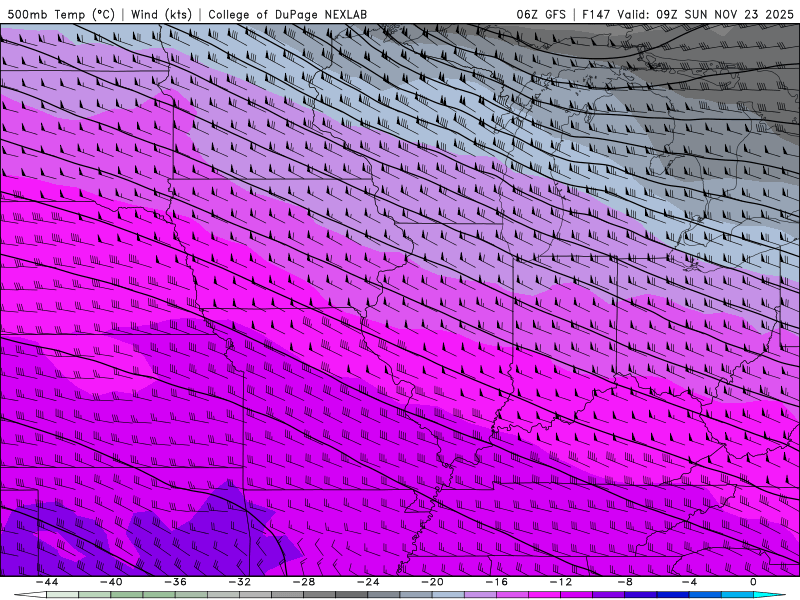
Task: Click the -8 color bar label
Action: pos(624,582)
